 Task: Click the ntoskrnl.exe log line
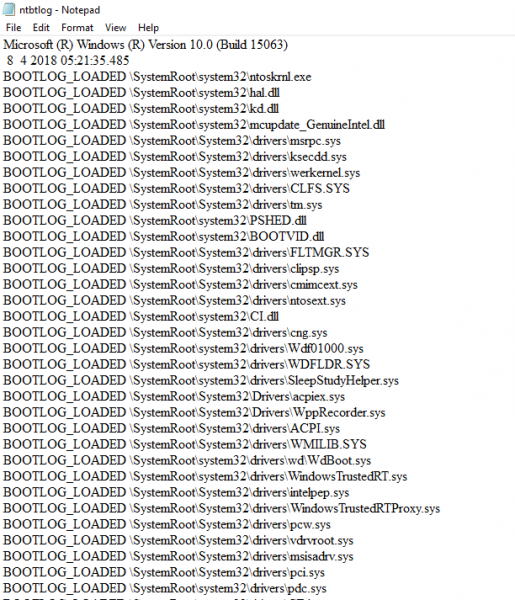(157, 77)
